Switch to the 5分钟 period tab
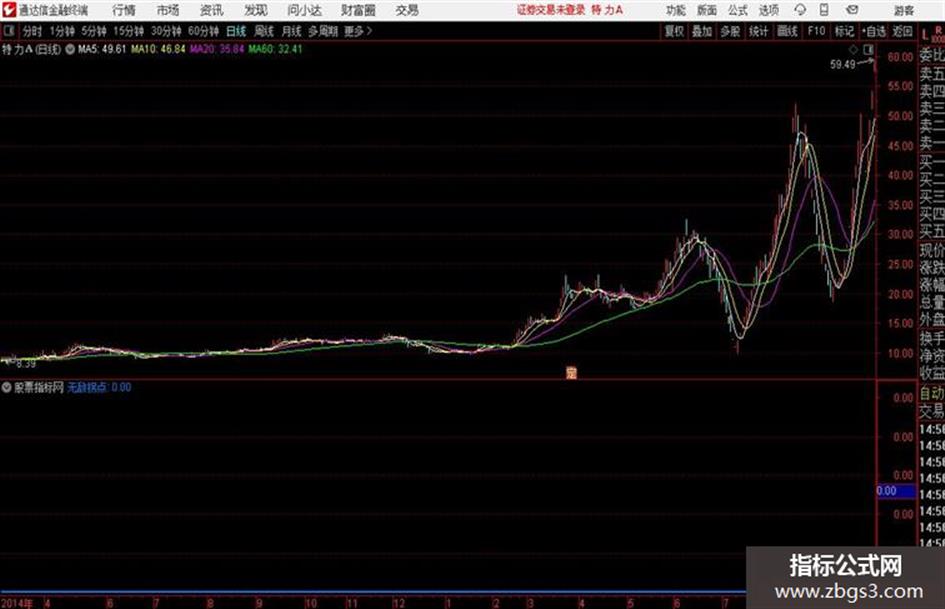This screenshot has height=609, width=945. (x=94, y=31)
